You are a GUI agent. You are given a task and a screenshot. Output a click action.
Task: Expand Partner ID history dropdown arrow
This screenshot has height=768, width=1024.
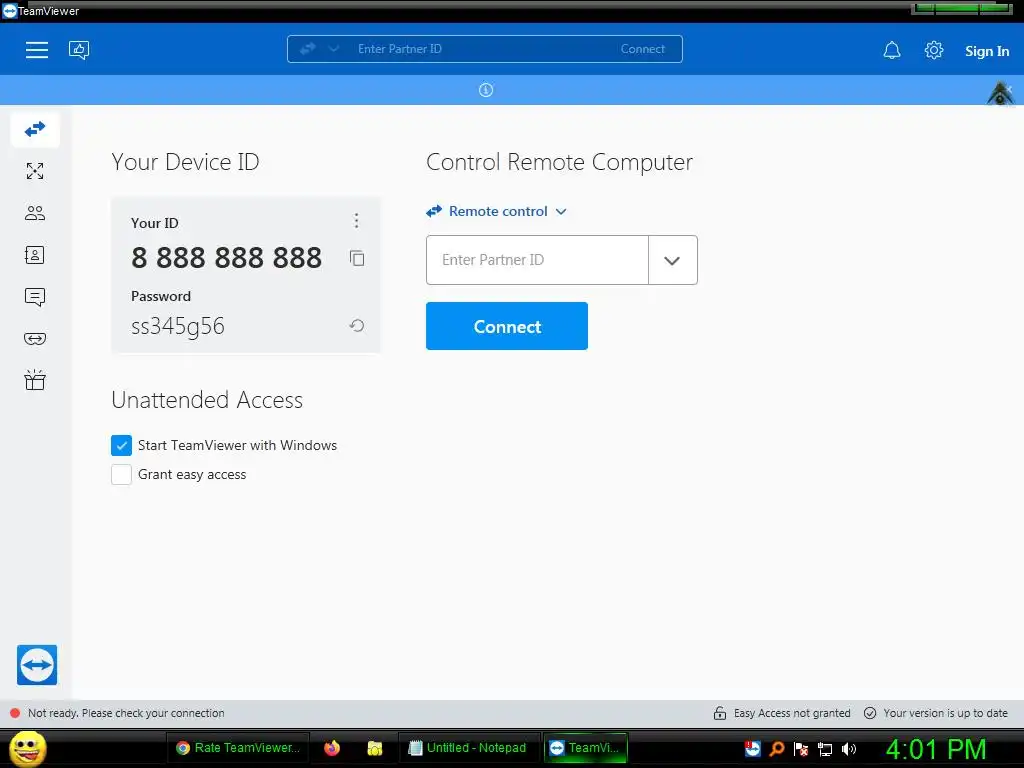pos(673,260)
